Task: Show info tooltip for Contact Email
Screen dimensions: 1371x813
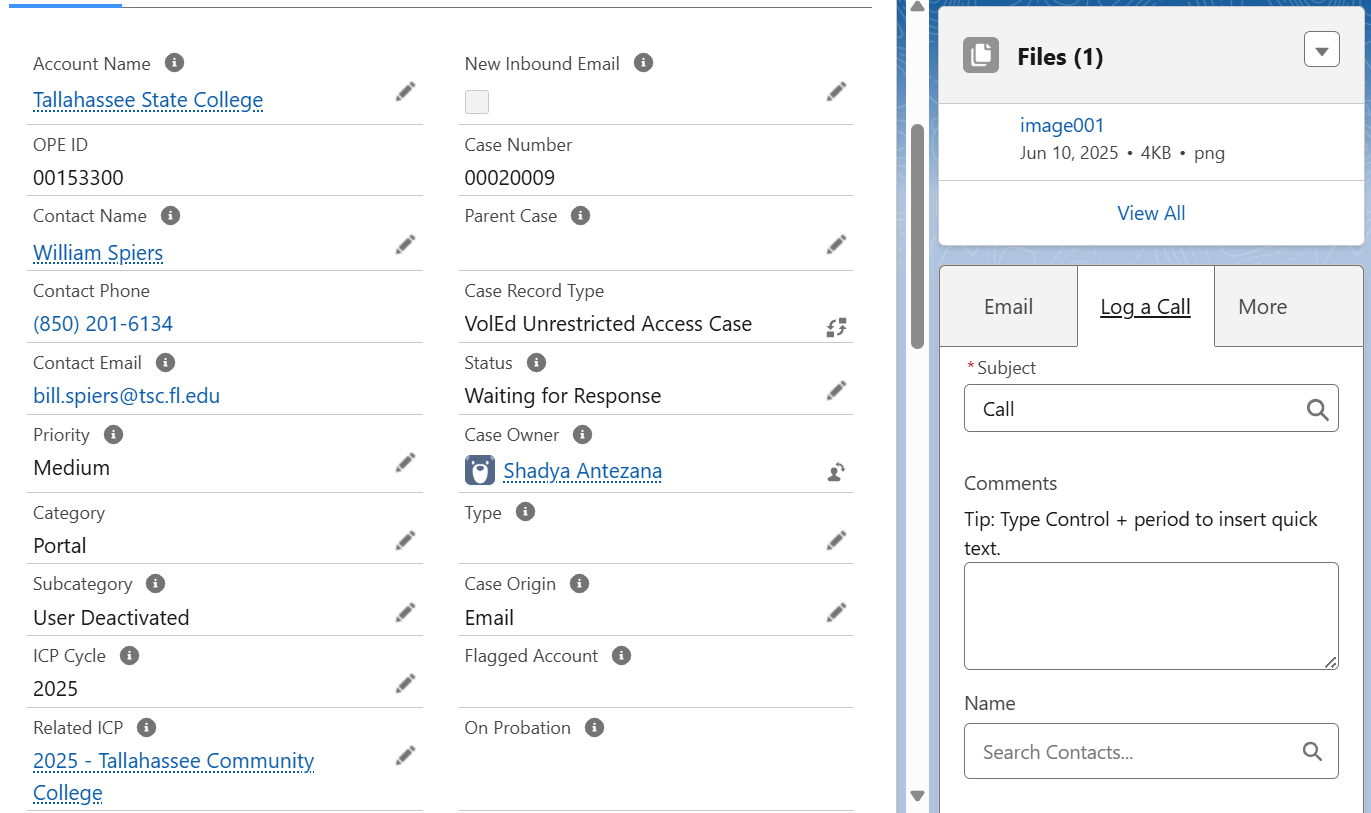Action: point(166,363)
